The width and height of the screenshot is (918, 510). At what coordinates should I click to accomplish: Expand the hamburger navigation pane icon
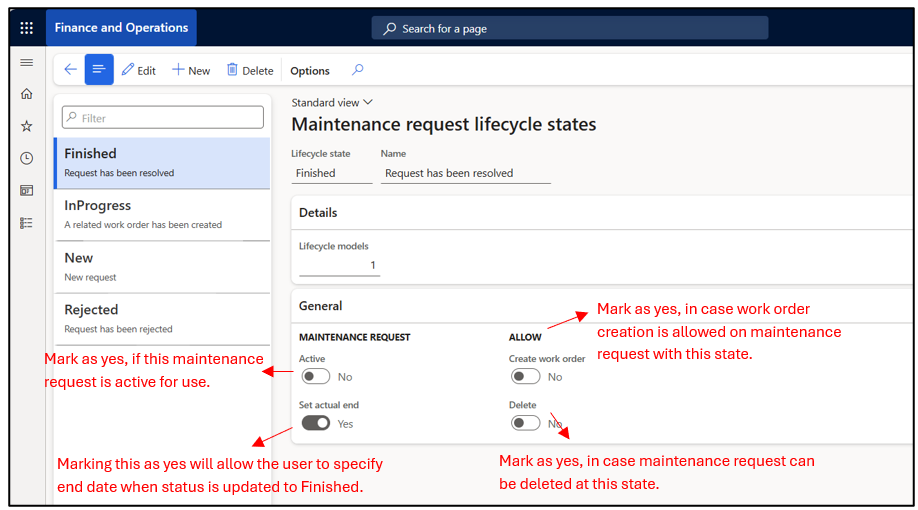(x=26, y=63)
